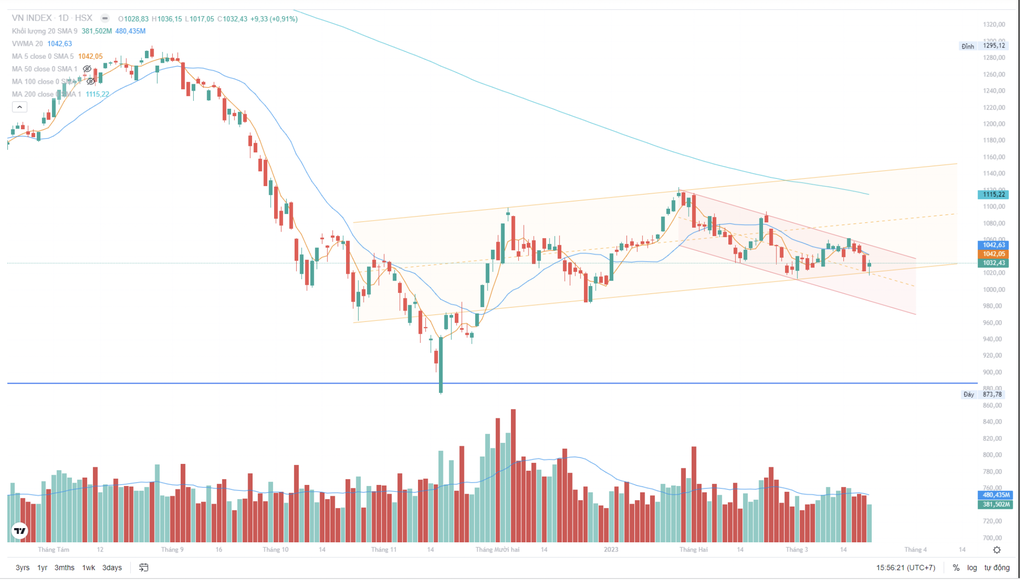Click the market status dash icon
The height and width of the screenshot is (580, 1020).
pyautogui.click(x=105, y=18)
